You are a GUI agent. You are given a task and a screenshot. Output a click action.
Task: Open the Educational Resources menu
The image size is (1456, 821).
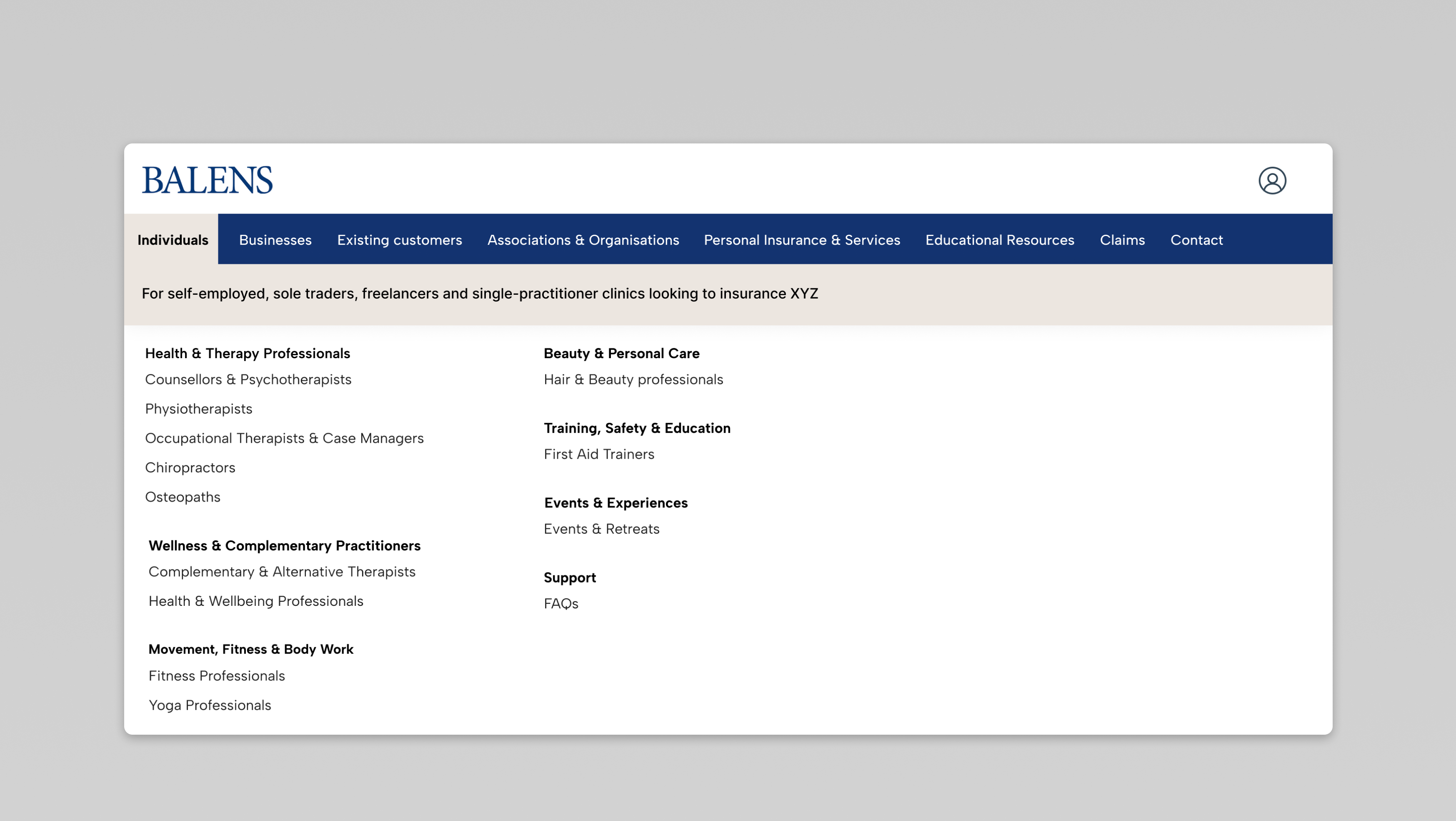(999, 240)
